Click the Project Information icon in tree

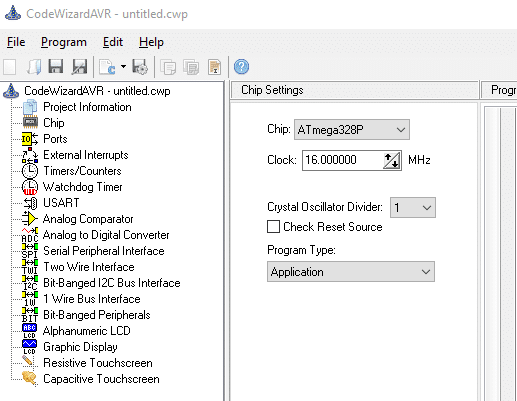(x=30, y=107)
